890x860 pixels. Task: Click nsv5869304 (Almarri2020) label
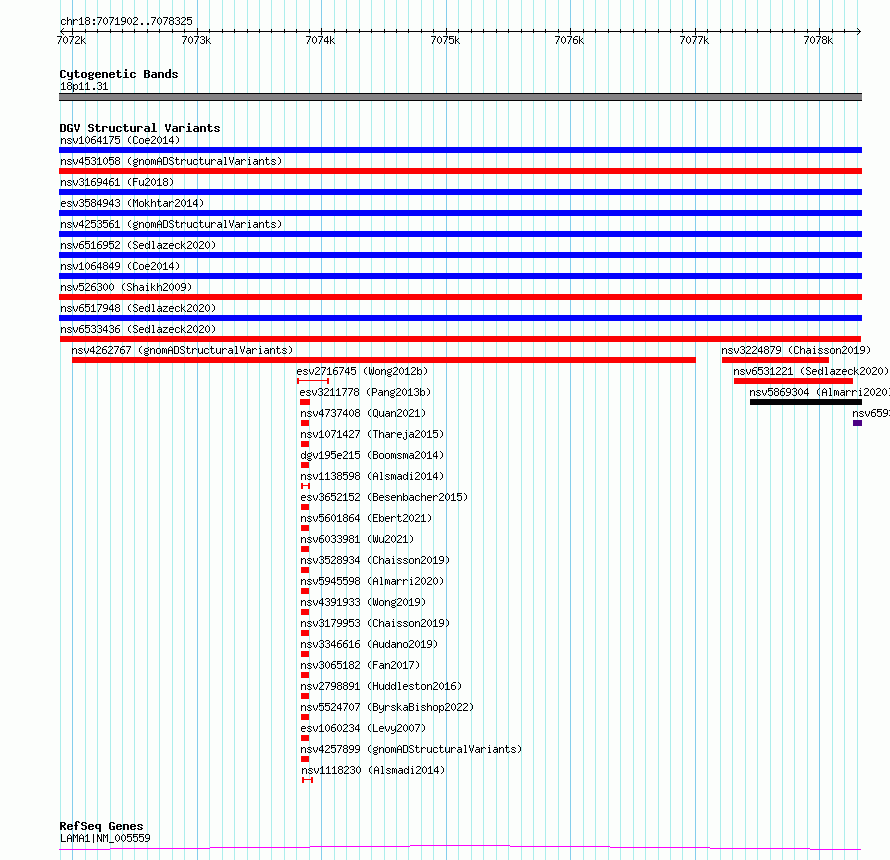point(819,392)
